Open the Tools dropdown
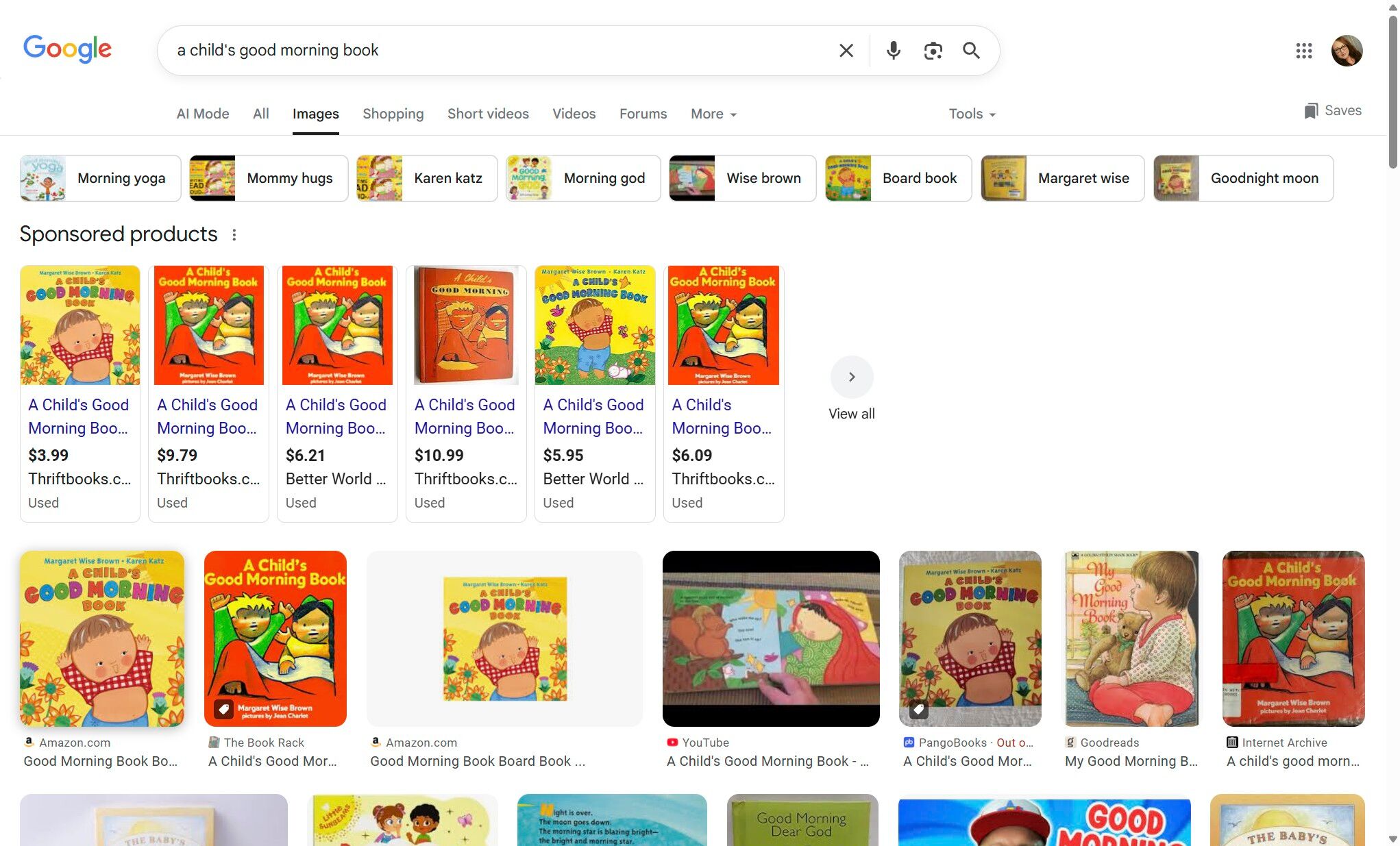This screenshot has width=1400, height=846. 971,114
